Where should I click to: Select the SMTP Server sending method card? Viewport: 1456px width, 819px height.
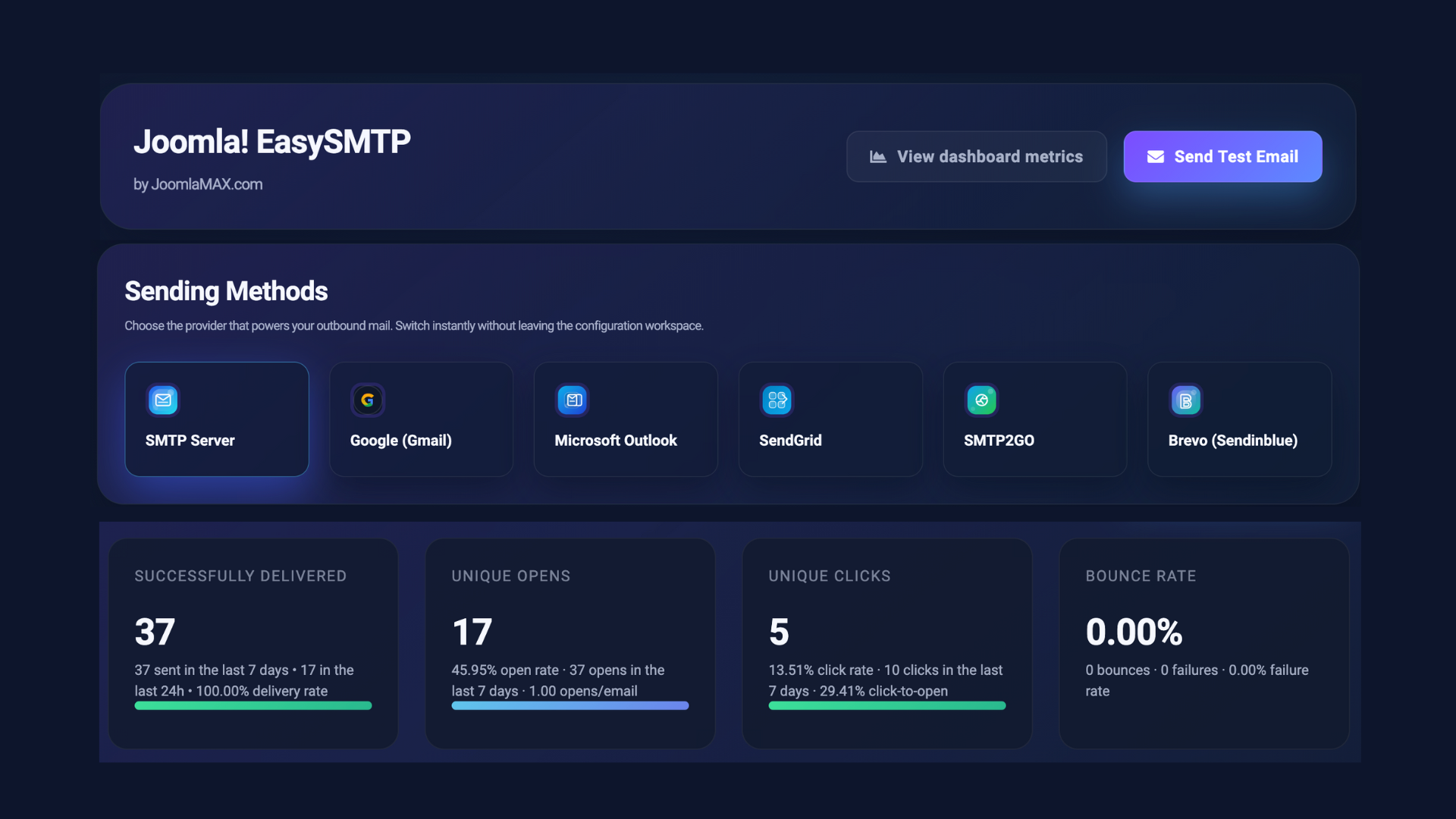click(x=217, y=419)
